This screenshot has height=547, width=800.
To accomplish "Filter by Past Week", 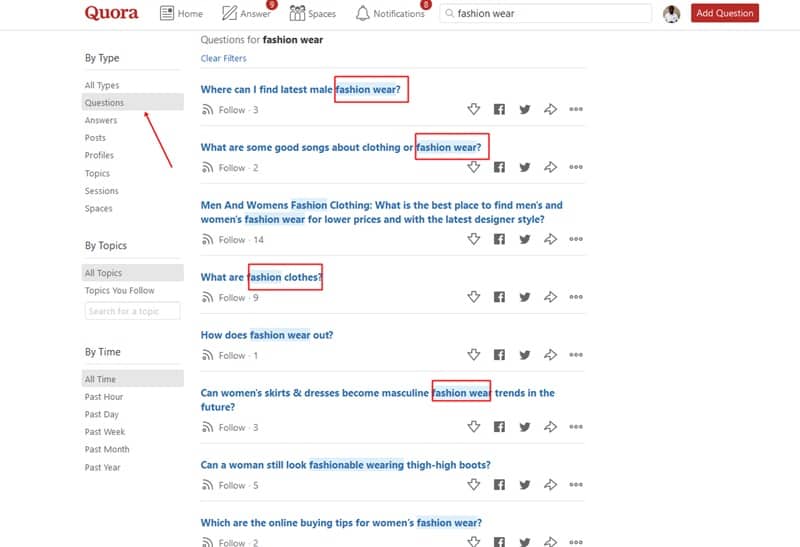I will pos(105,432).
